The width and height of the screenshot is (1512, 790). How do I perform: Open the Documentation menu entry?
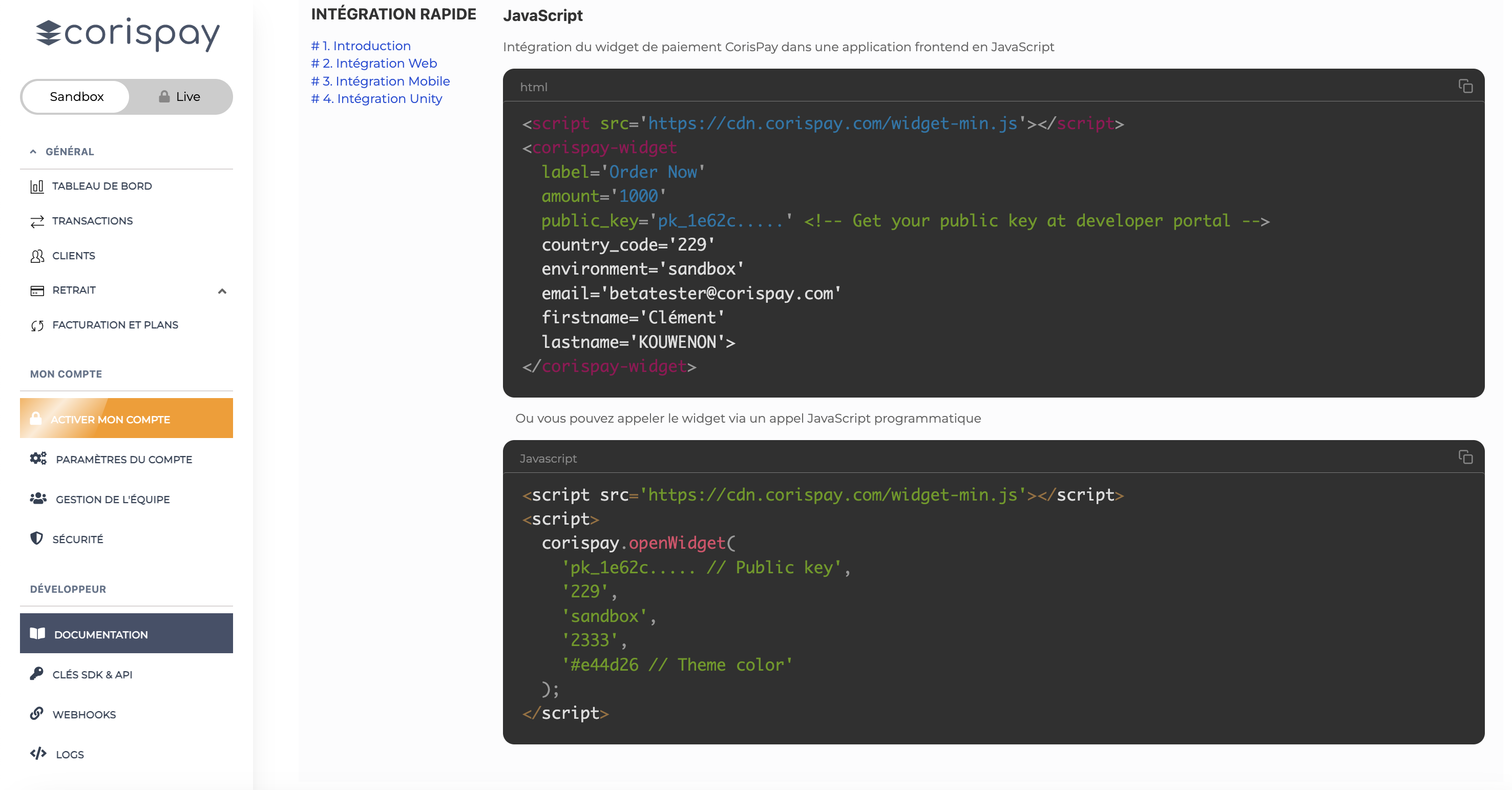100,634
